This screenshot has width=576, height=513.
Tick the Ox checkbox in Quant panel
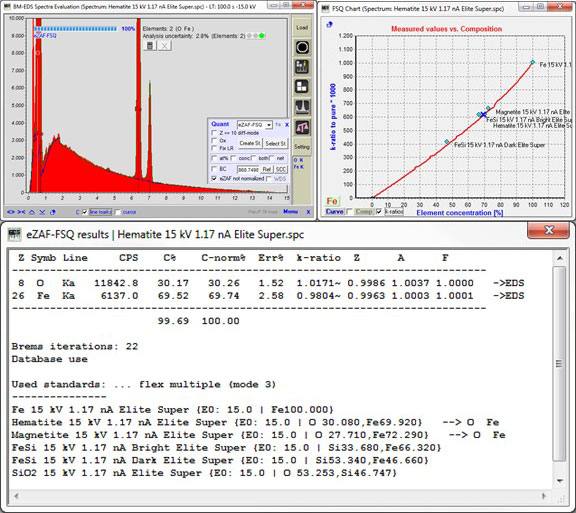tap(214, 140)
